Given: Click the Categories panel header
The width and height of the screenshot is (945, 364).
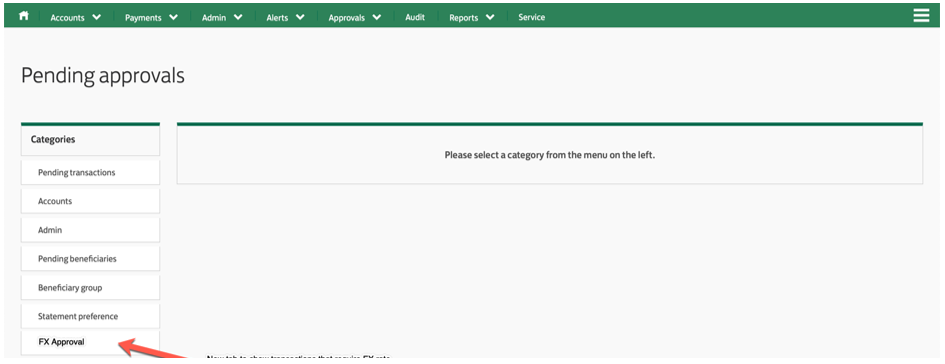Looking at the screenshot, I should pos(90,139).
